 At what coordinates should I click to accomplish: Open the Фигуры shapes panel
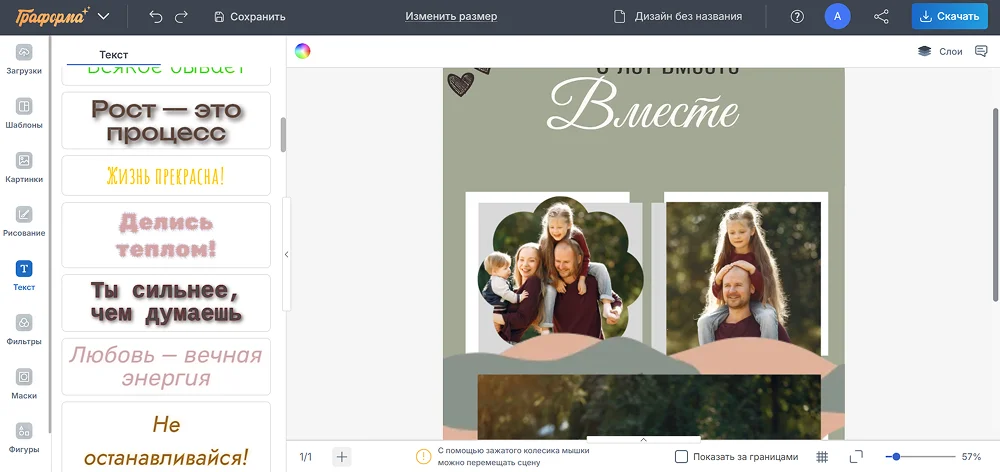pyautogui.click(x=24, y=438)
